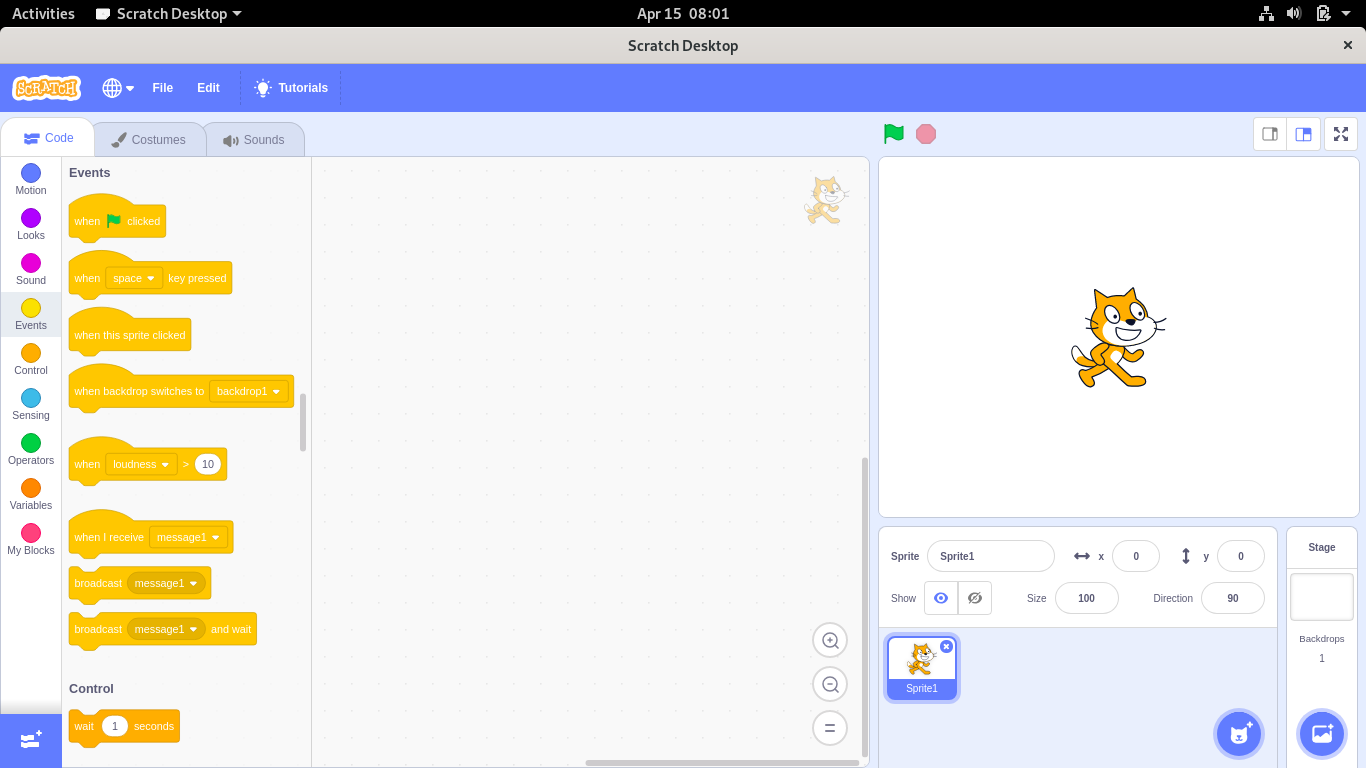Click the Backdrops label
This screenshot has height=768, width=1366.
pyautogui.click(x=1322, y=638)
